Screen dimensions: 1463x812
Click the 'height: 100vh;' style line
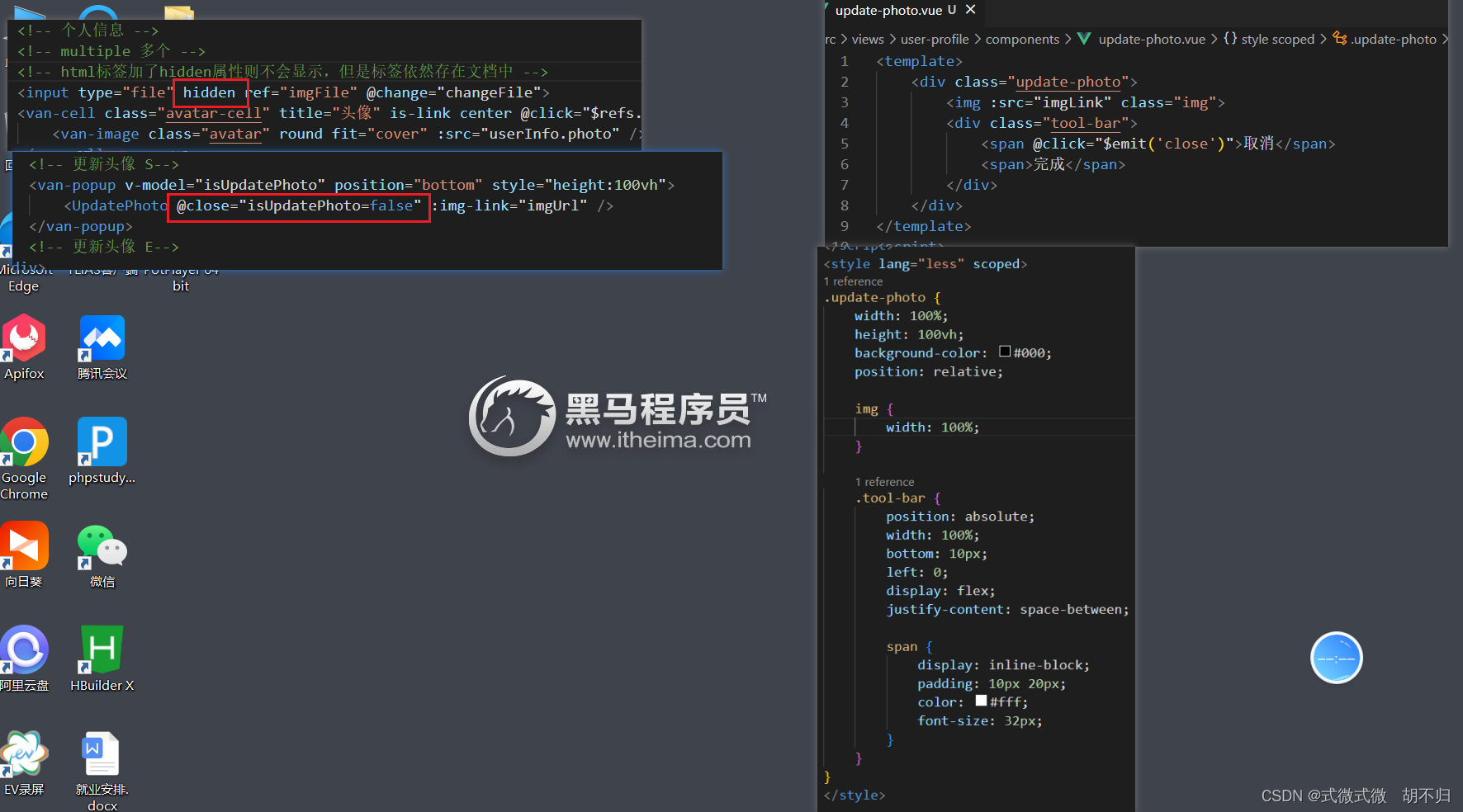909,334
